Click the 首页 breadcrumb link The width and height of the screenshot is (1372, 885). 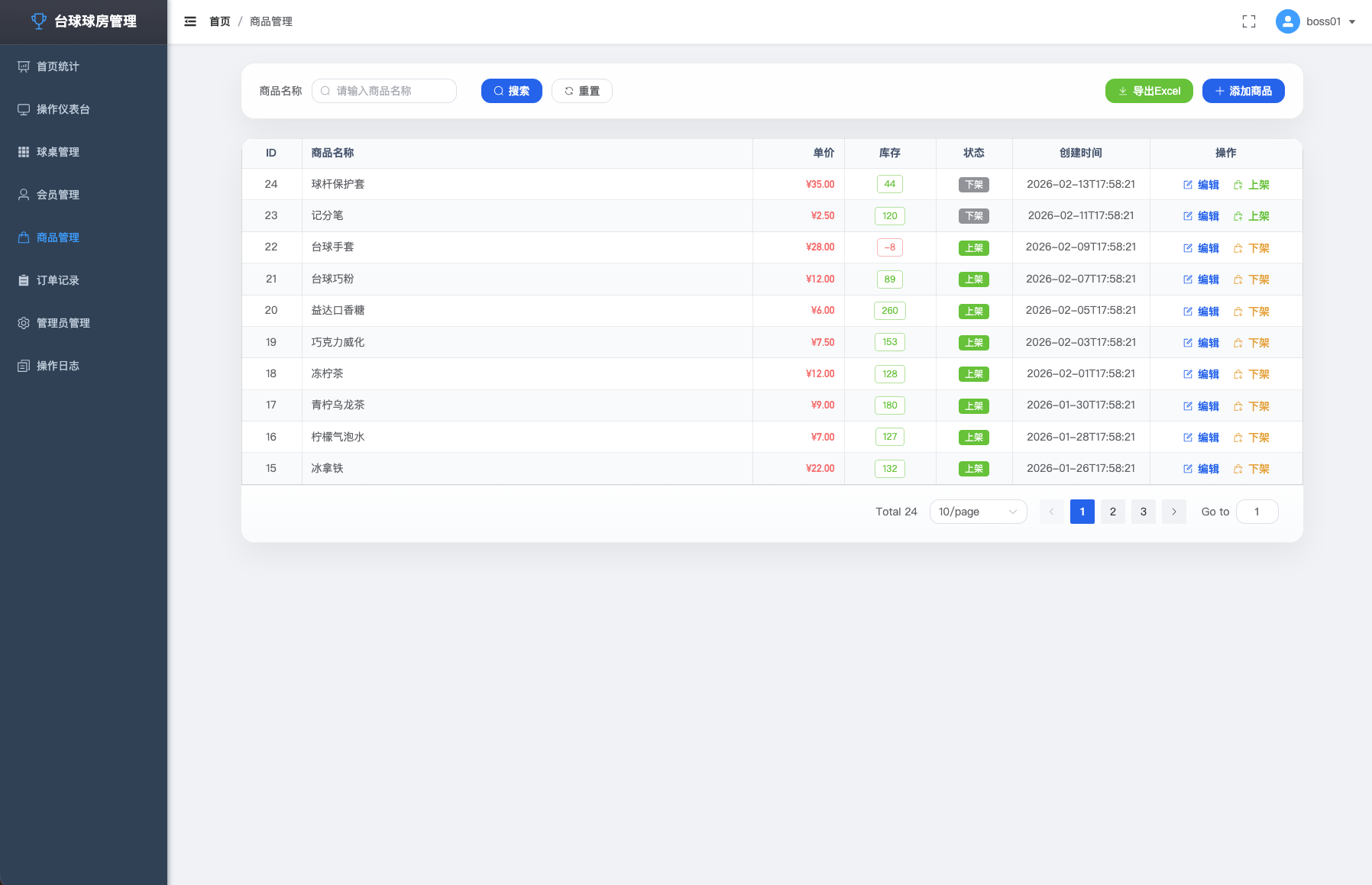[x=220, y=21]
